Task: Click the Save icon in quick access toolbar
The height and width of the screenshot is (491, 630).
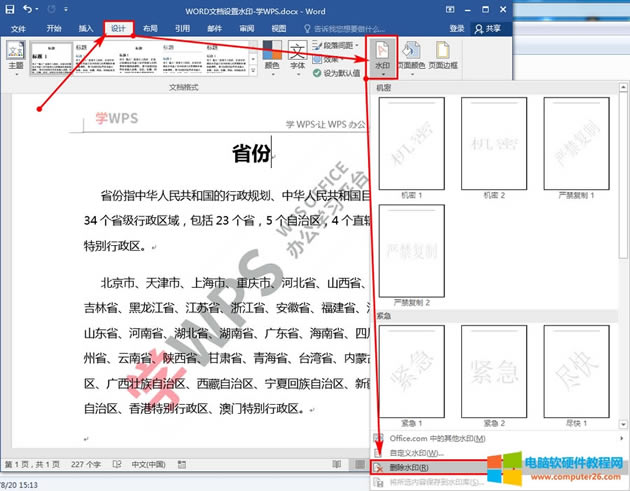Action: (10, 9)
